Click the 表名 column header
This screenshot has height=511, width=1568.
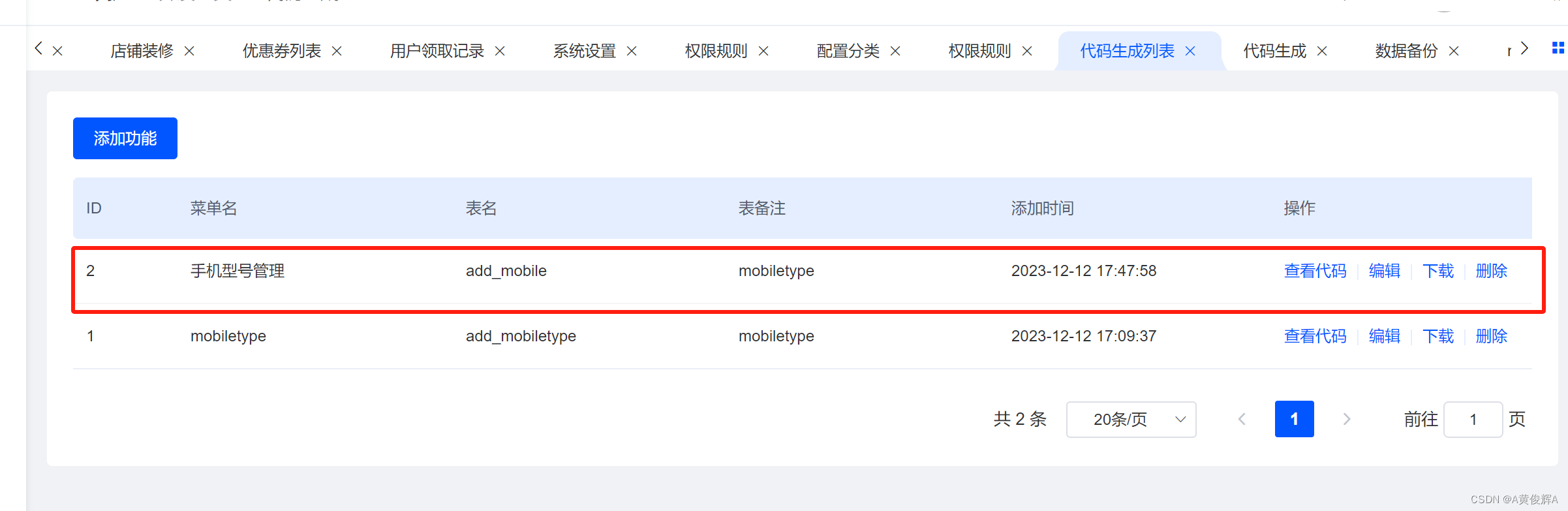click(x=482, y=208)
